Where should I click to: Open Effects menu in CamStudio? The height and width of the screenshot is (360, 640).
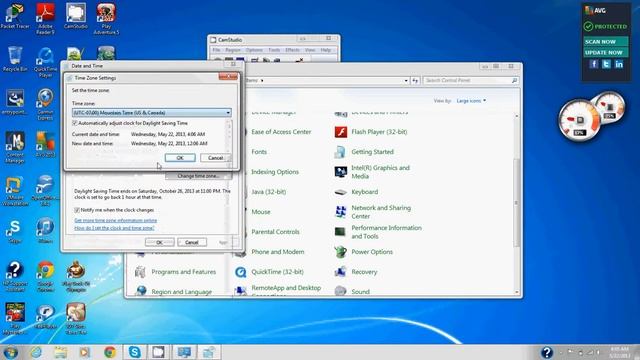point(292,50)
